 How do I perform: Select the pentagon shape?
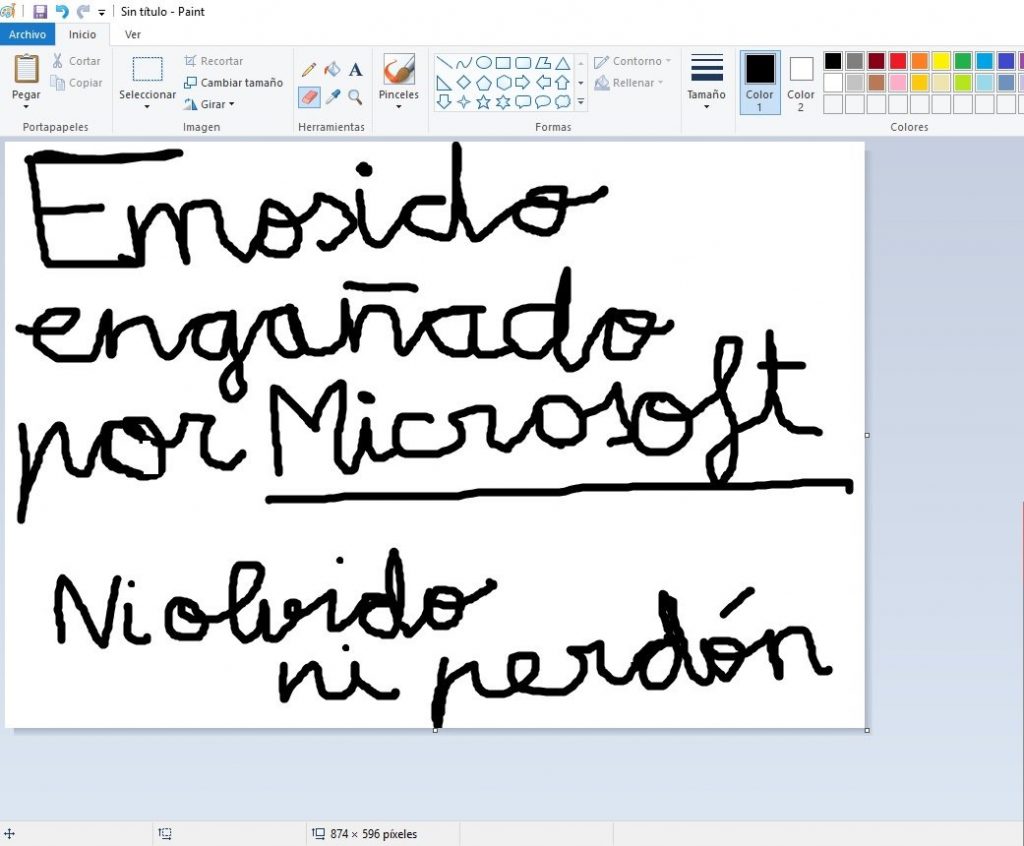[x=483, y=82]
